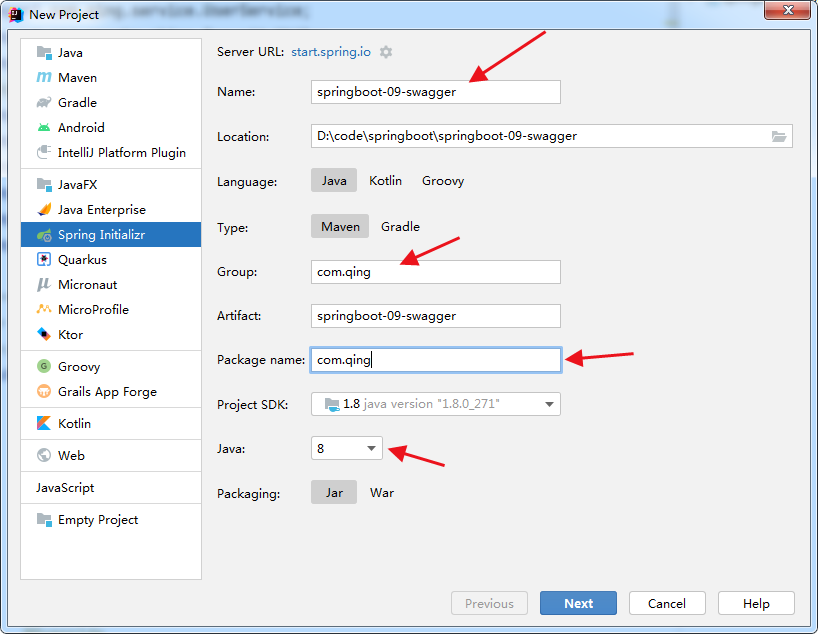Select Micronaut in the sidebar
This screenshot has width=818, height=634.
point(111,284)
